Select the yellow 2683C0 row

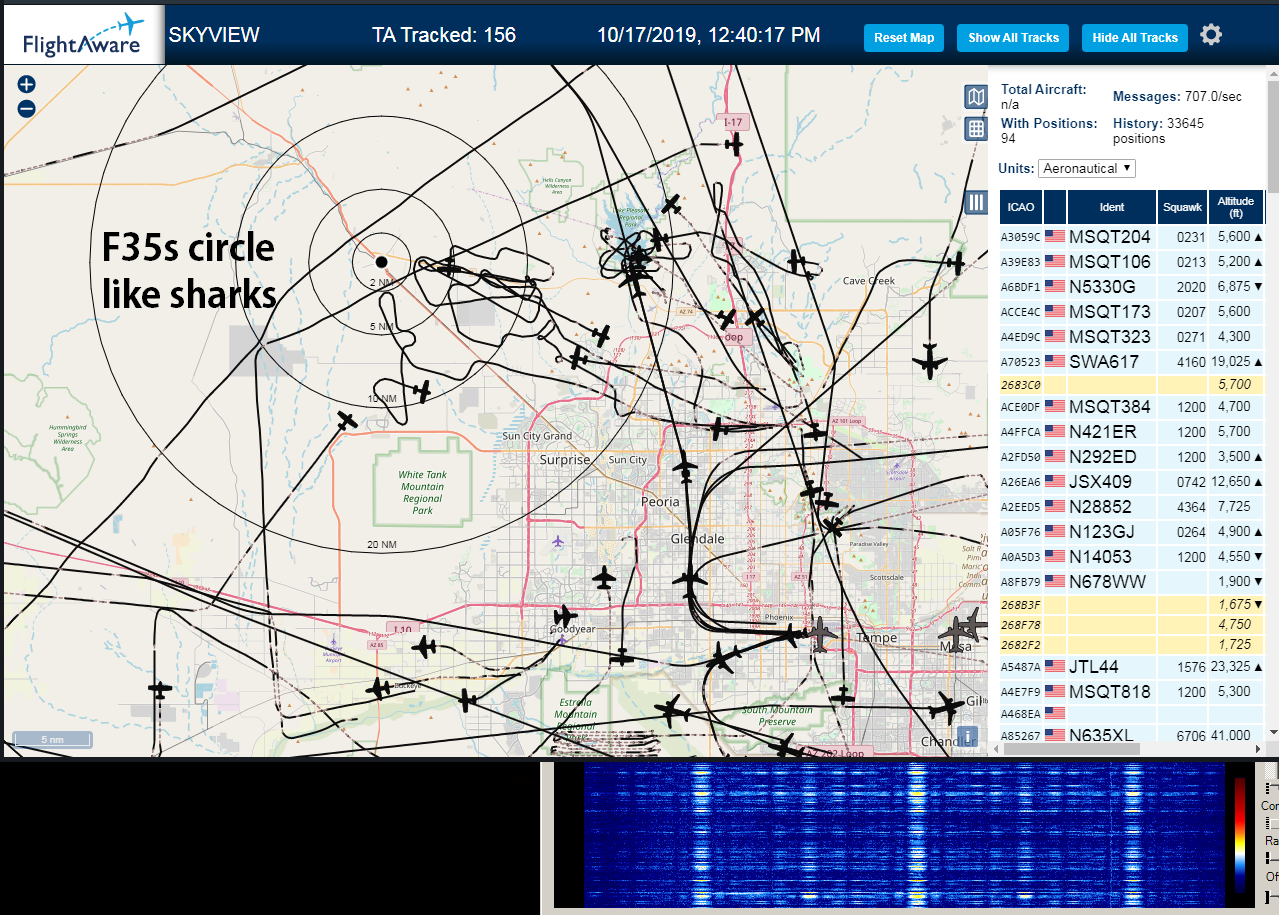tap(1132, 384)
